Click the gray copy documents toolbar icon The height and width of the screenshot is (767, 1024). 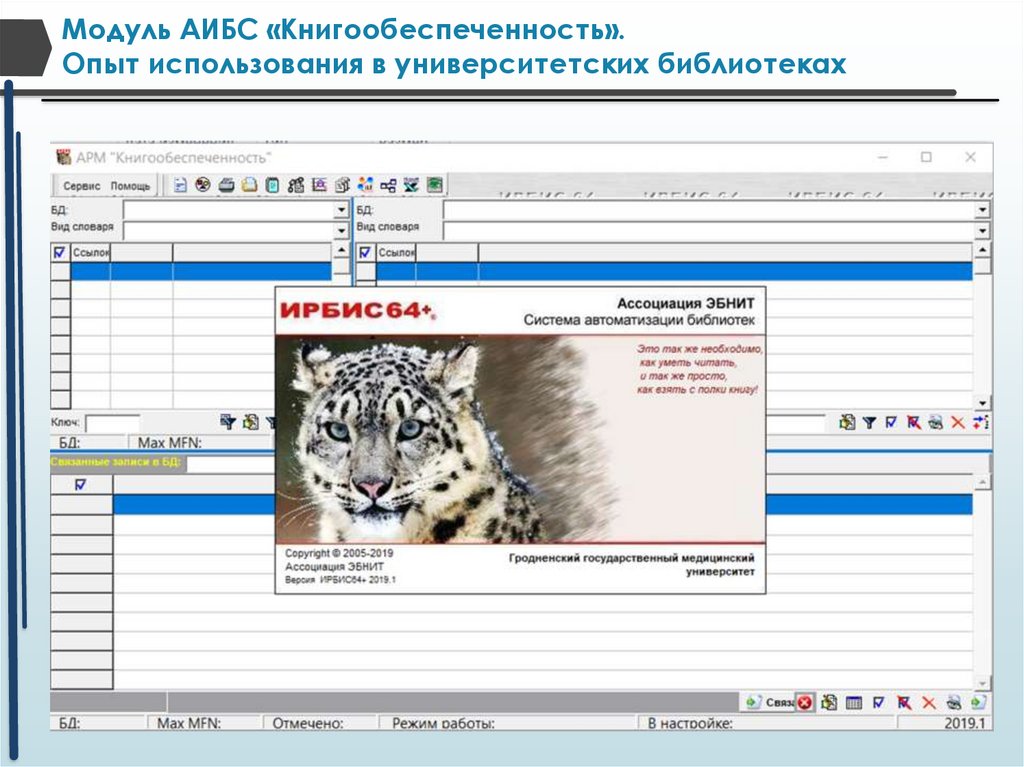pos(342,185)
